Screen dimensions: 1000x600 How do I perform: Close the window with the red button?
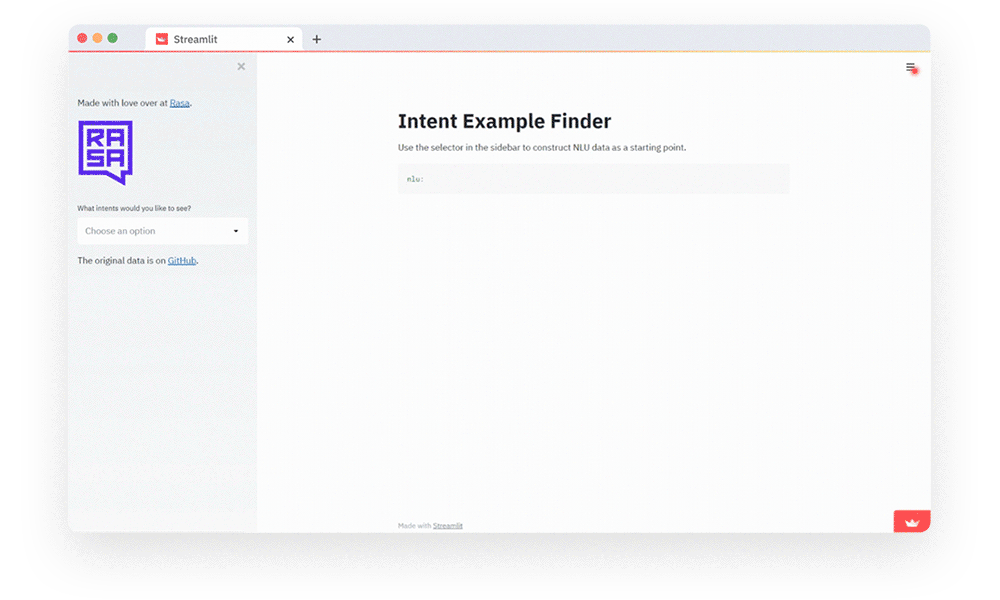click(82, 38)
